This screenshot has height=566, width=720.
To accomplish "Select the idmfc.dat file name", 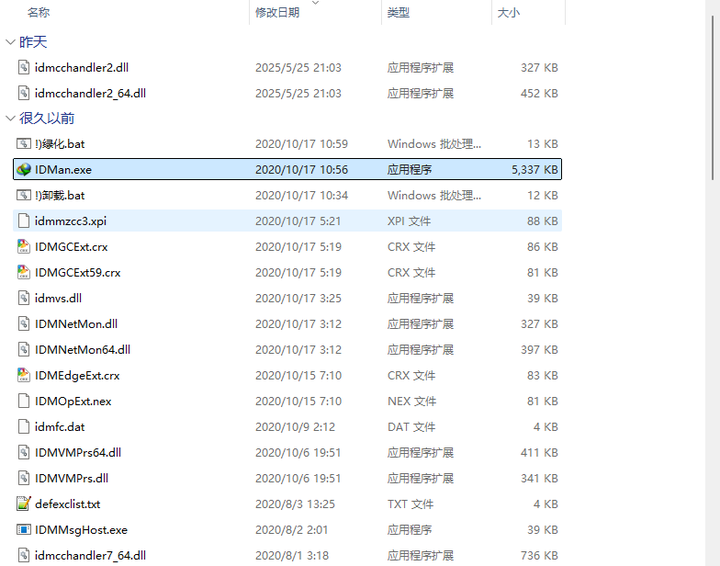I will pos(59,427).
